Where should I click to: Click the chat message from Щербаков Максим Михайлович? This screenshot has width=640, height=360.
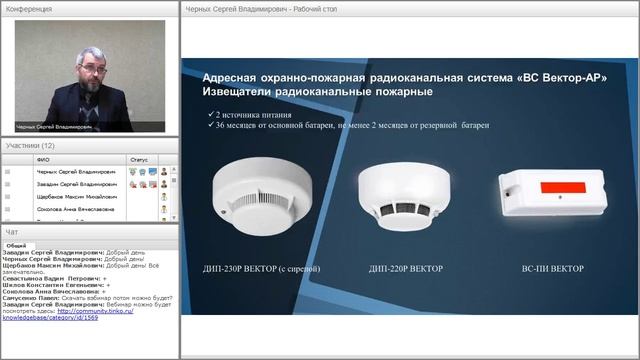[81, 269]
